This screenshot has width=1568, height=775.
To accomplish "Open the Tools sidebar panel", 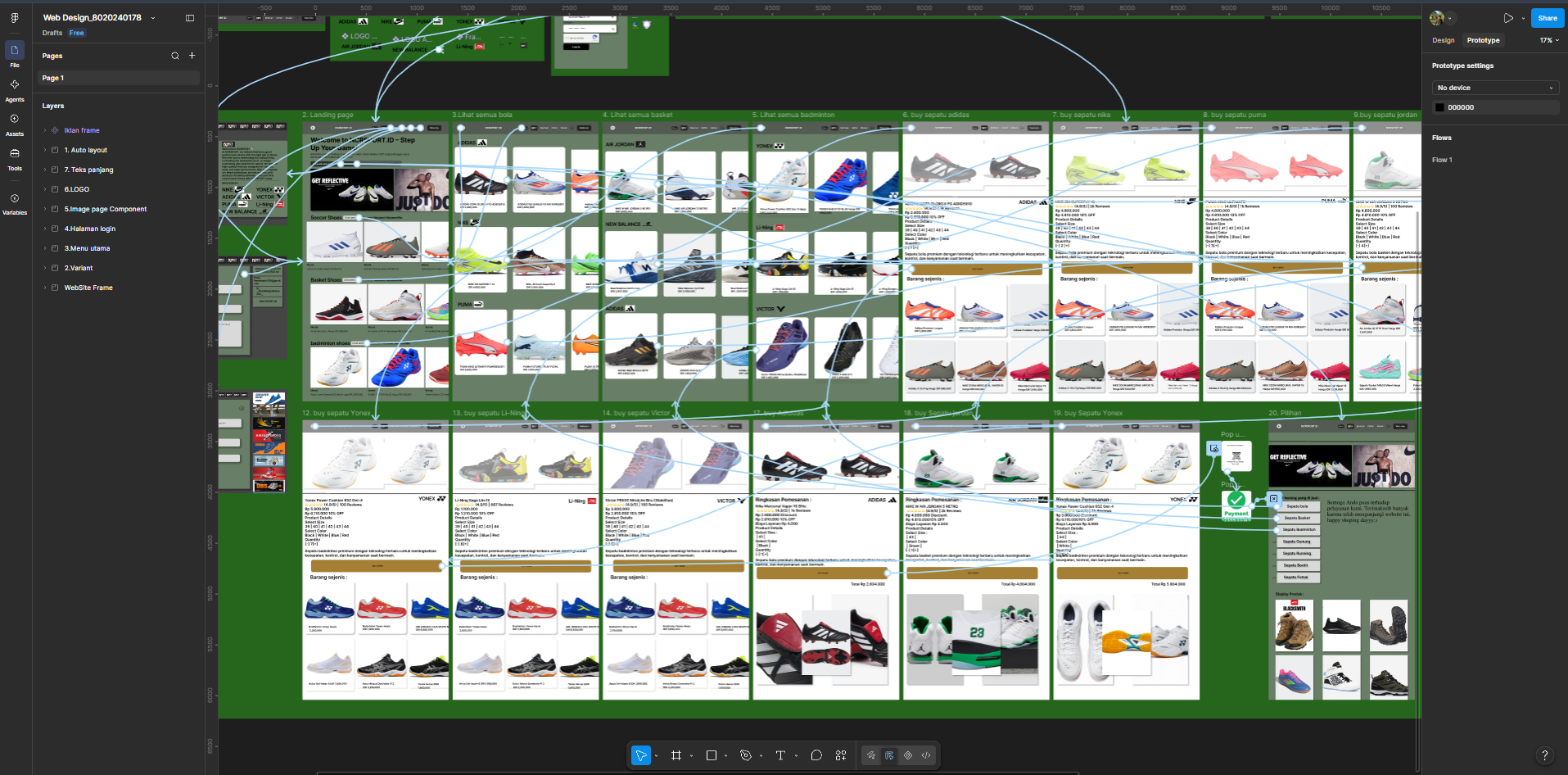I will pos(15,158).
